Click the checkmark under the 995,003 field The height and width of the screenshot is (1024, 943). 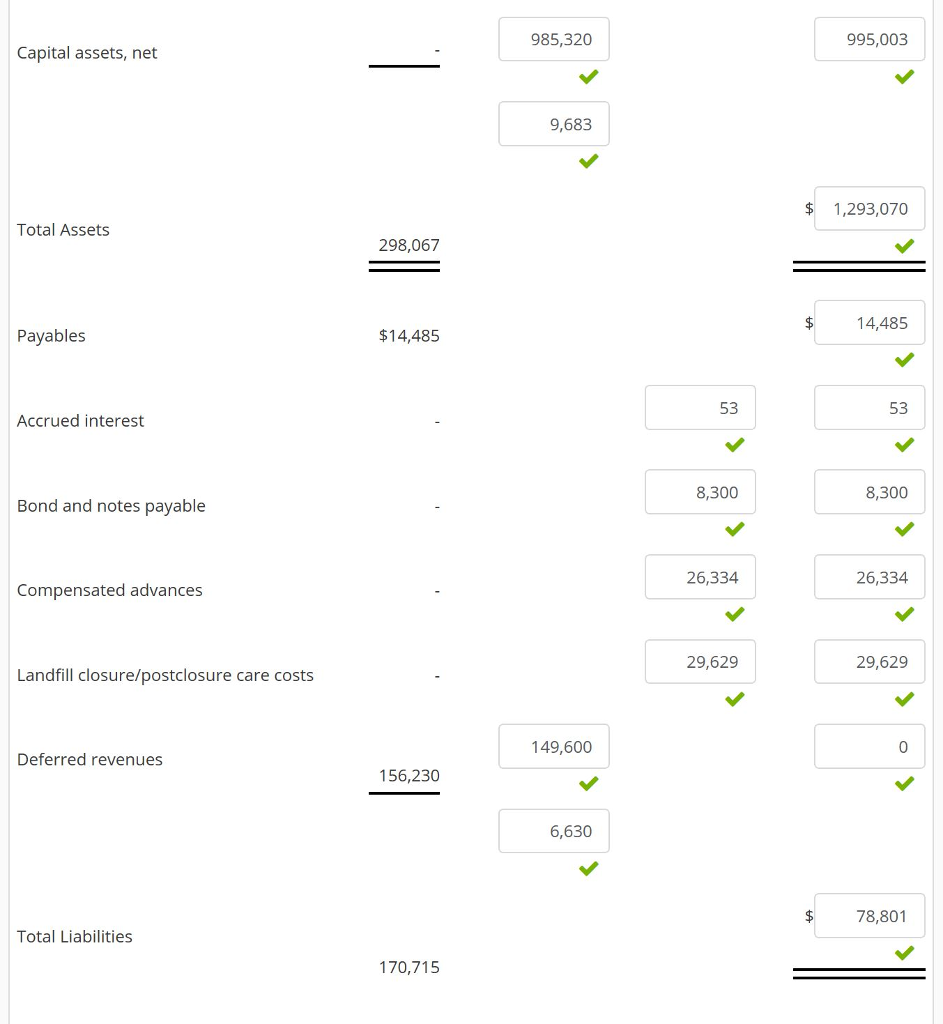[904, 77]
